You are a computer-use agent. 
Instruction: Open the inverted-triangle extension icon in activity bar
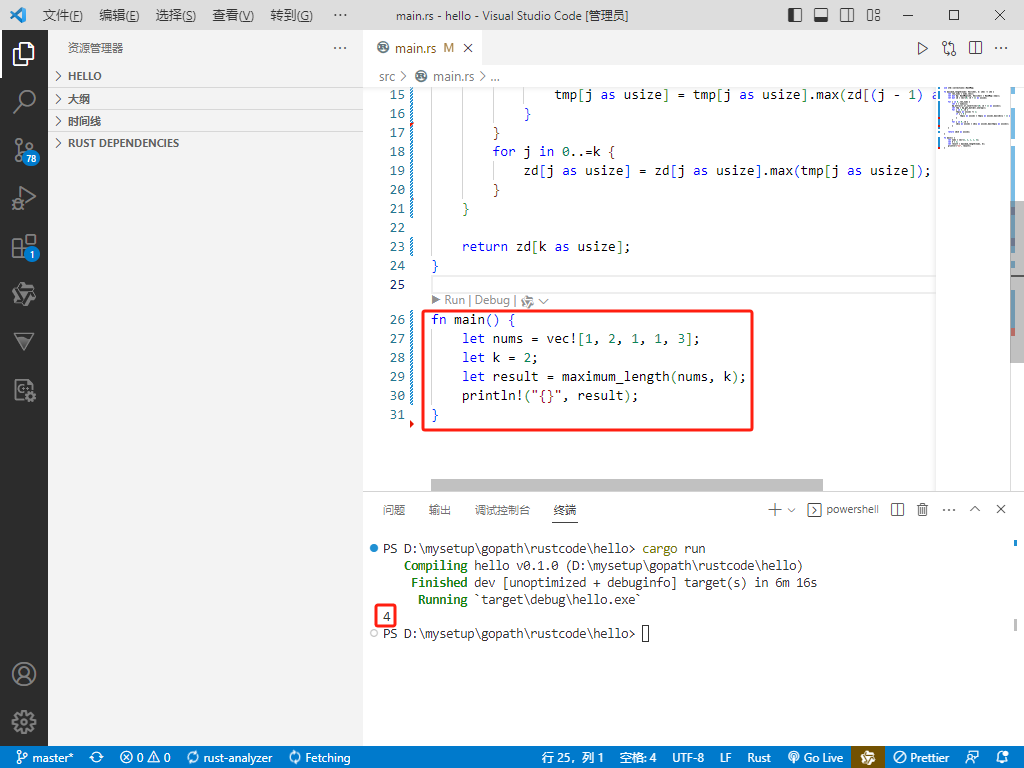24,342
